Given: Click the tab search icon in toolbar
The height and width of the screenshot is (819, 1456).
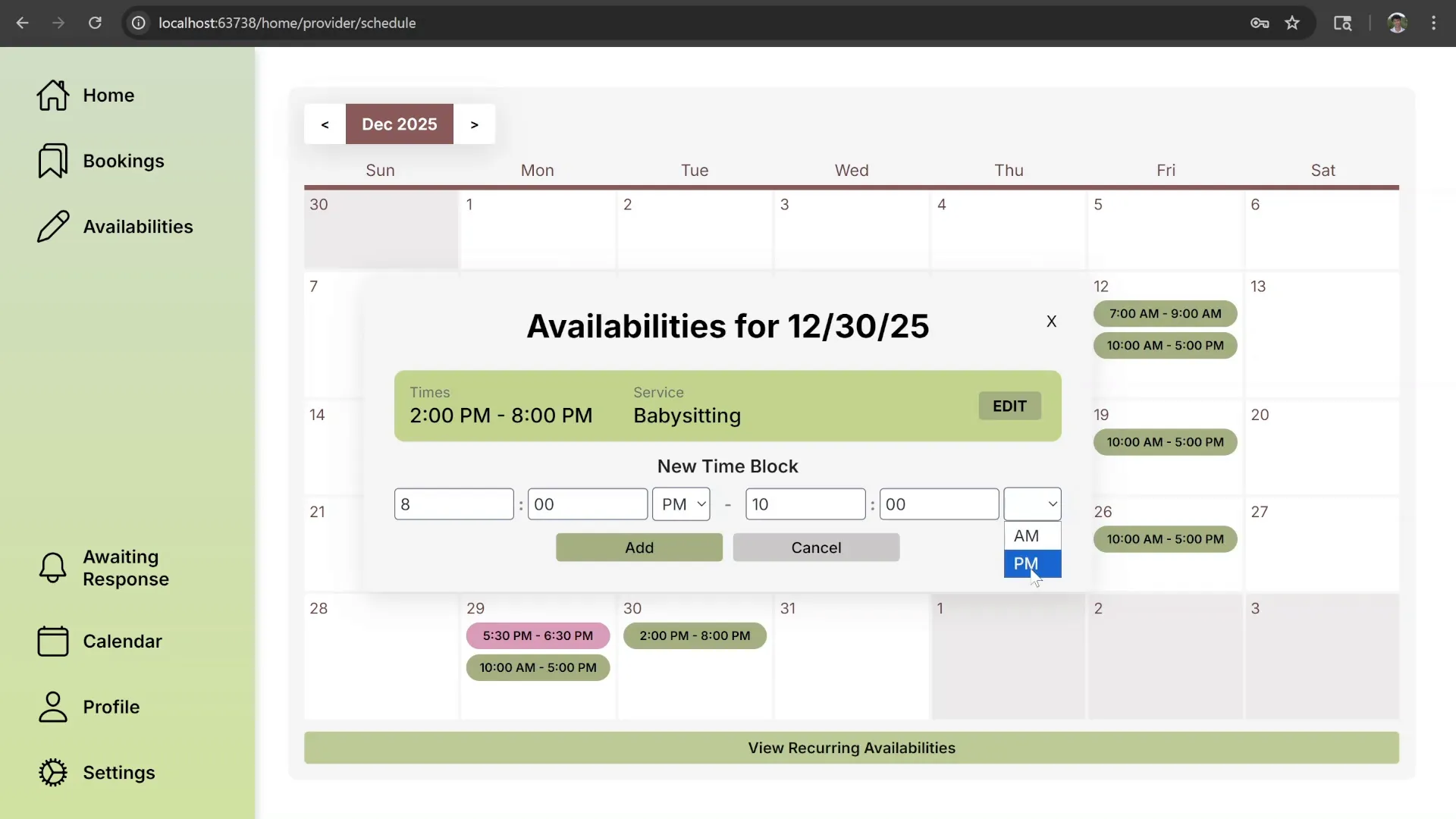Looking at the screenshot, I should (1342, 23).
